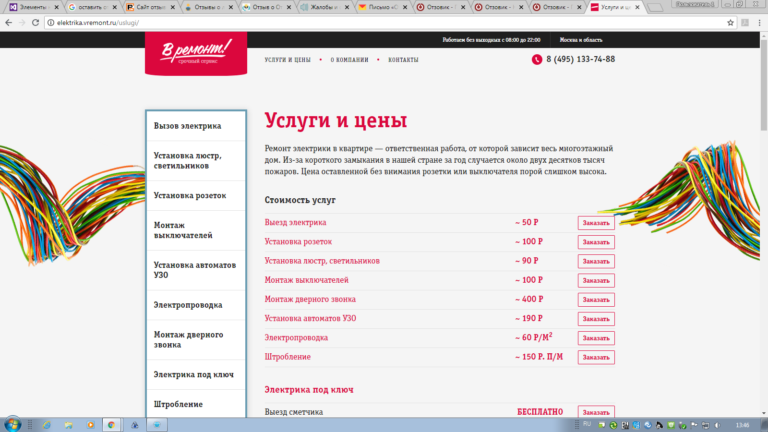Screen dimensions: 768x432
Task: Open «Монтаж дверного звонка» price list link
Action: click(310, 299)
